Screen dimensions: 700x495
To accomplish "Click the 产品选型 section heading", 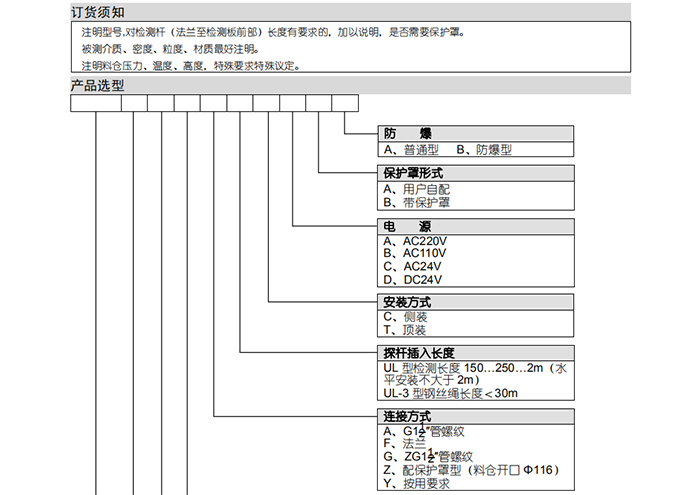I will (98, 85).
